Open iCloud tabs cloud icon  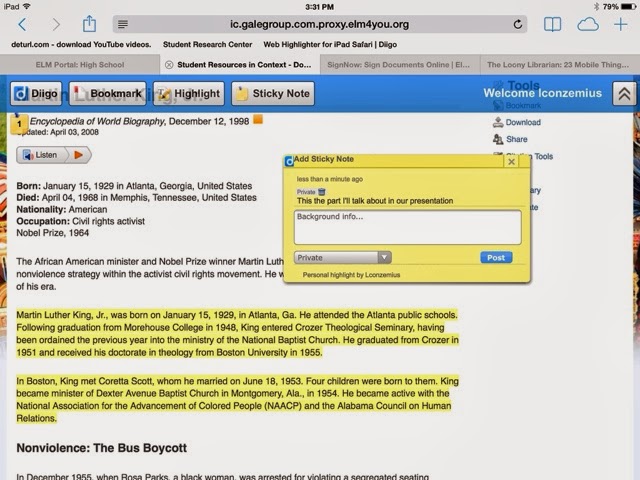[588, 24]
